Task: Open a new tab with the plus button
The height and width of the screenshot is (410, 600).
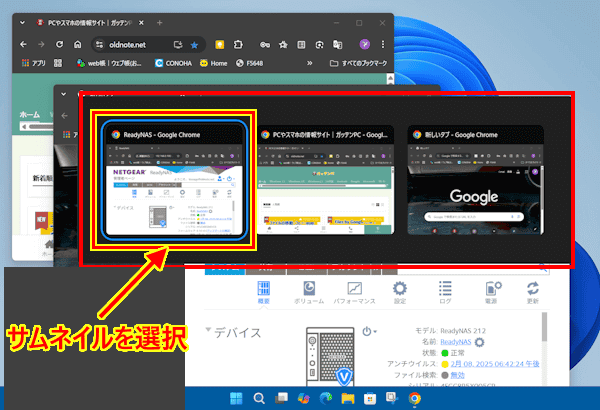Action: tap(160, 23)
